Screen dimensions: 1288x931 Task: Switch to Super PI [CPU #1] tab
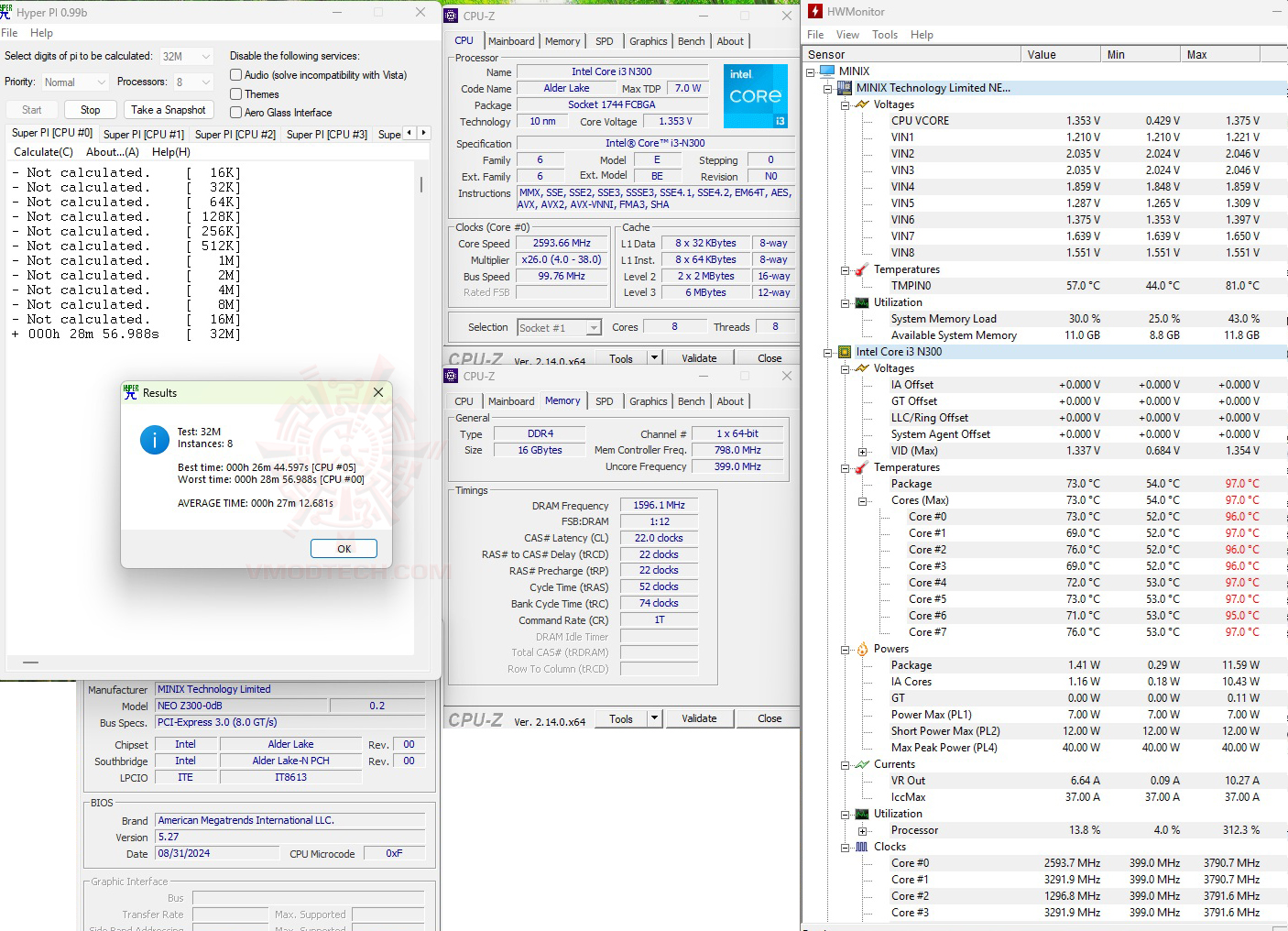tap(144, 135)
